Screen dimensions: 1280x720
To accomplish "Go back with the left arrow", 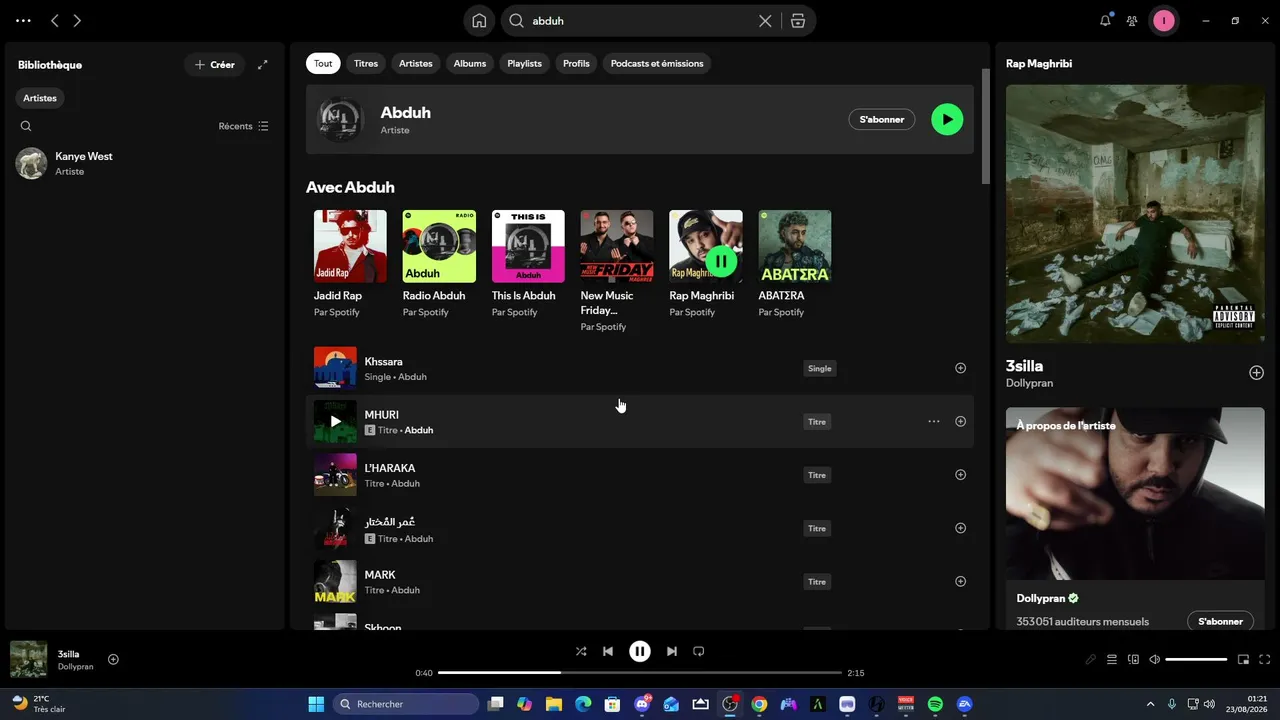I will click(55, 20).
